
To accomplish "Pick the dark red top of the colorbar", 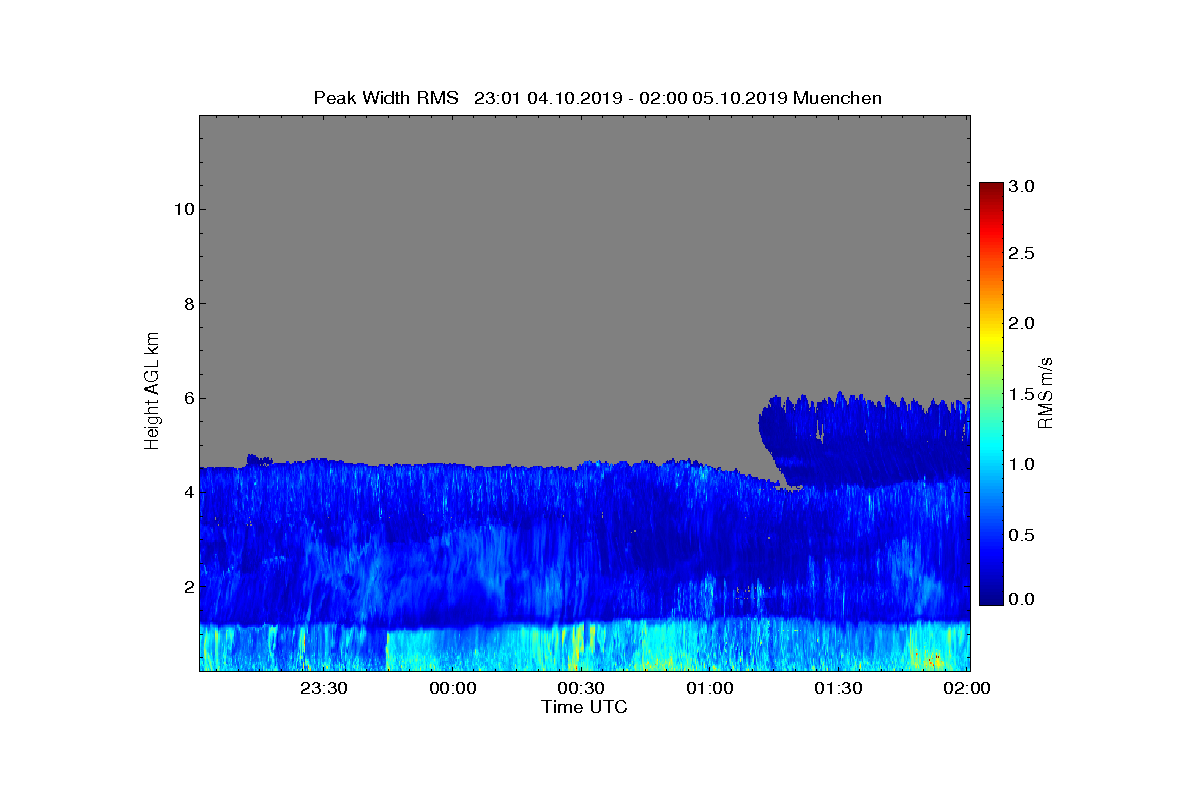I will coord(991,188).
